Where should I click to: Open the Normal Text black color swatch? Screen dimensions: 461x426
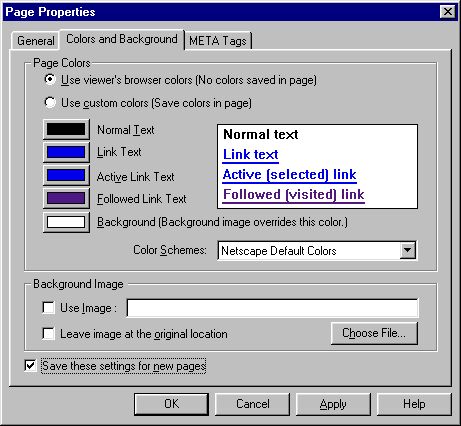66,129
